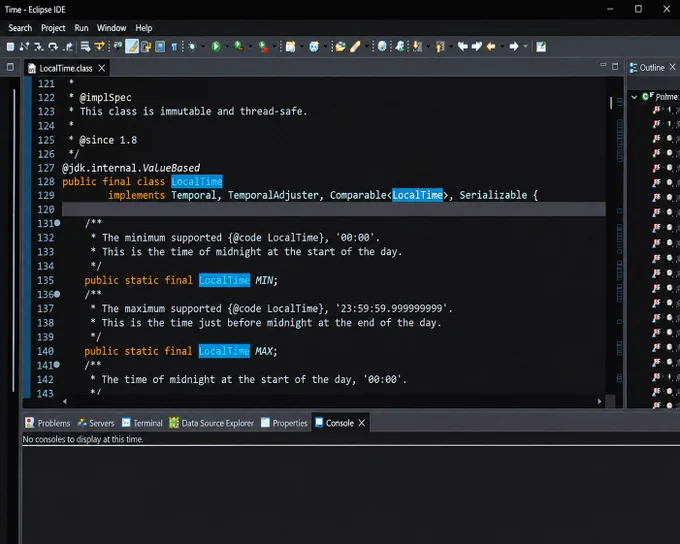Toggle the block selection mode icon
The width and height of the screenshot is (680, 544).
click(160, 46)
